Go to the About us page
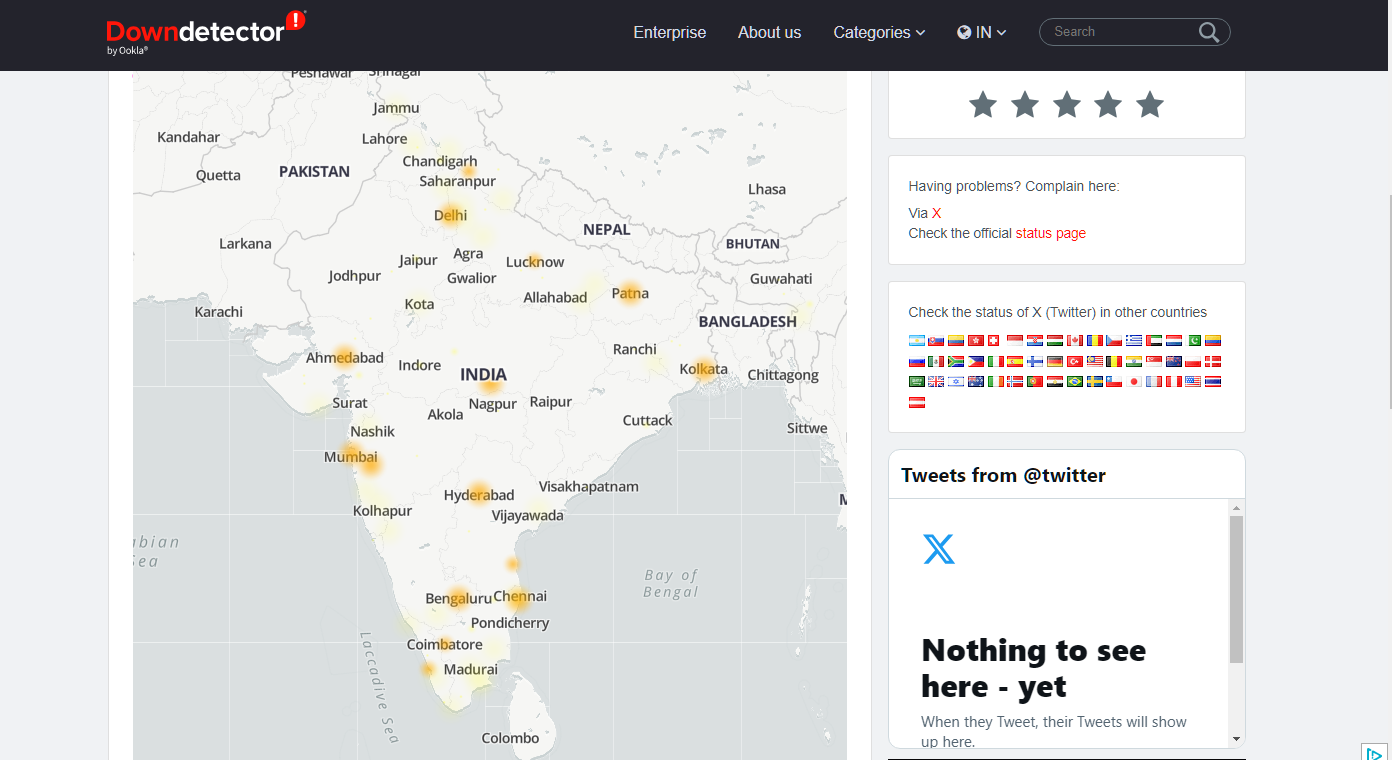The image size is (1392, 760). click(x=769, y=32)
